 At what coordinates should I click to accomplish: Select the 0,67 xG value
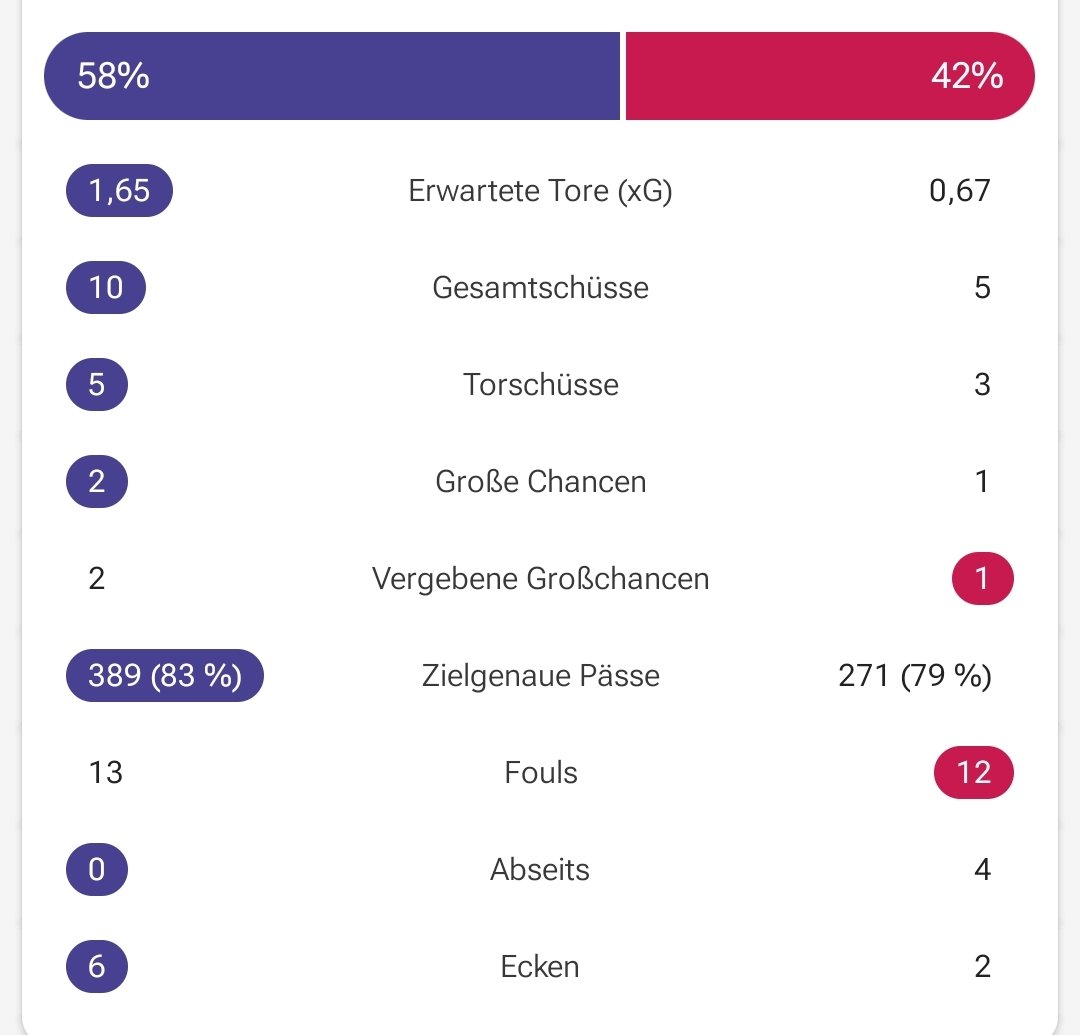click(x=959, y=191)
